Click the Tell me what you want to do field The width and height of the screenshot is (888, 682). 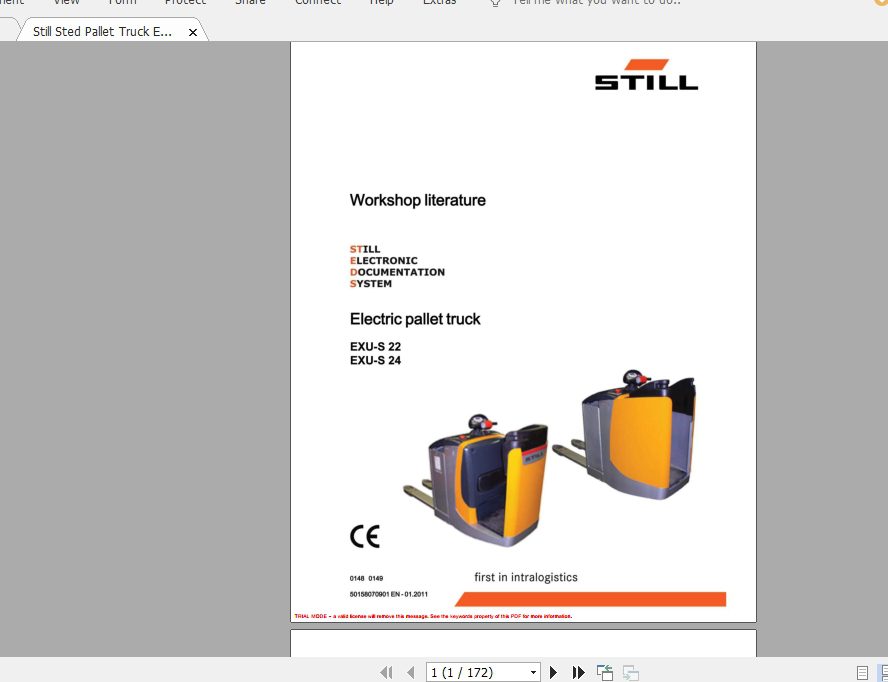click(x=596, y=2)
